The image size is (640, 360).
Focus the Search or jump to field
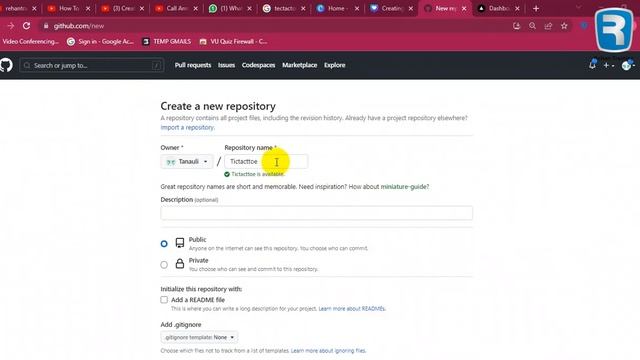(91, 65)
